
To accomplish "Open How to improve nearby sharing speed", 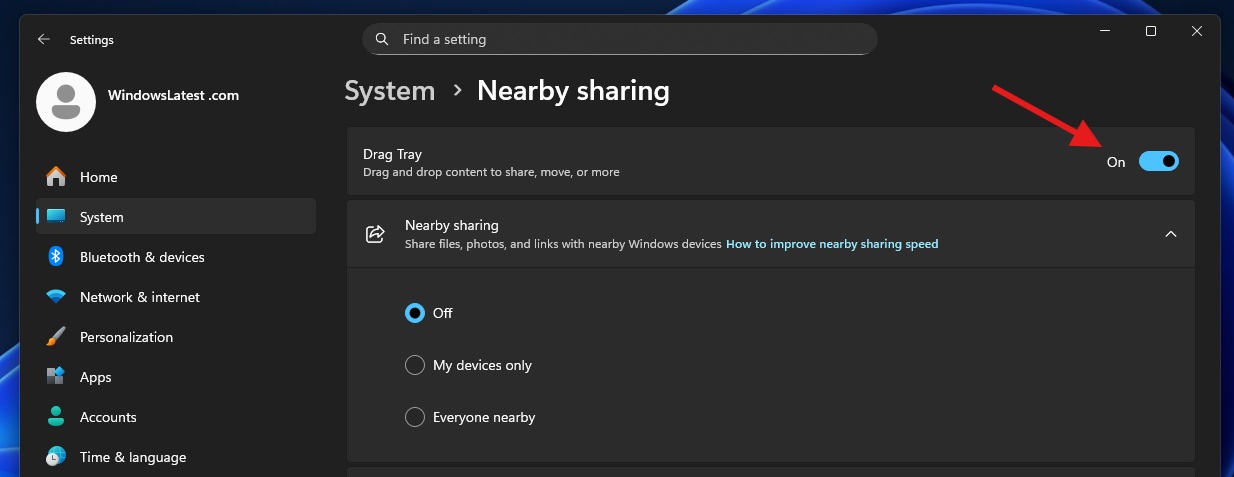I will (832, 244).
